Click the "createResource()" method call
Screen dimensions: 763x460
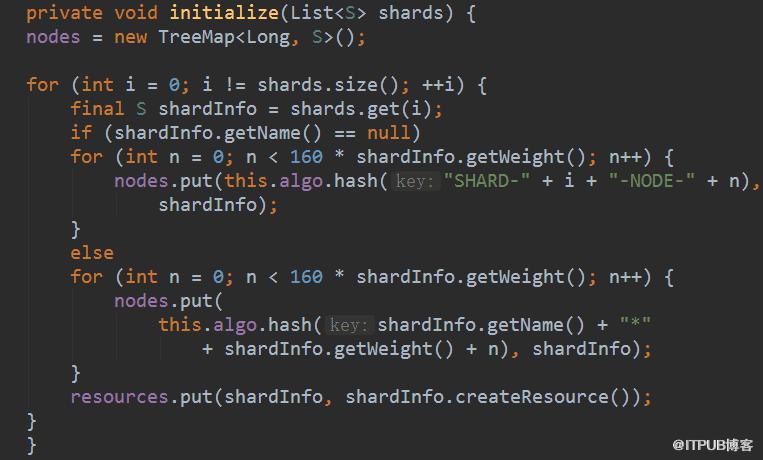point(542,397)
